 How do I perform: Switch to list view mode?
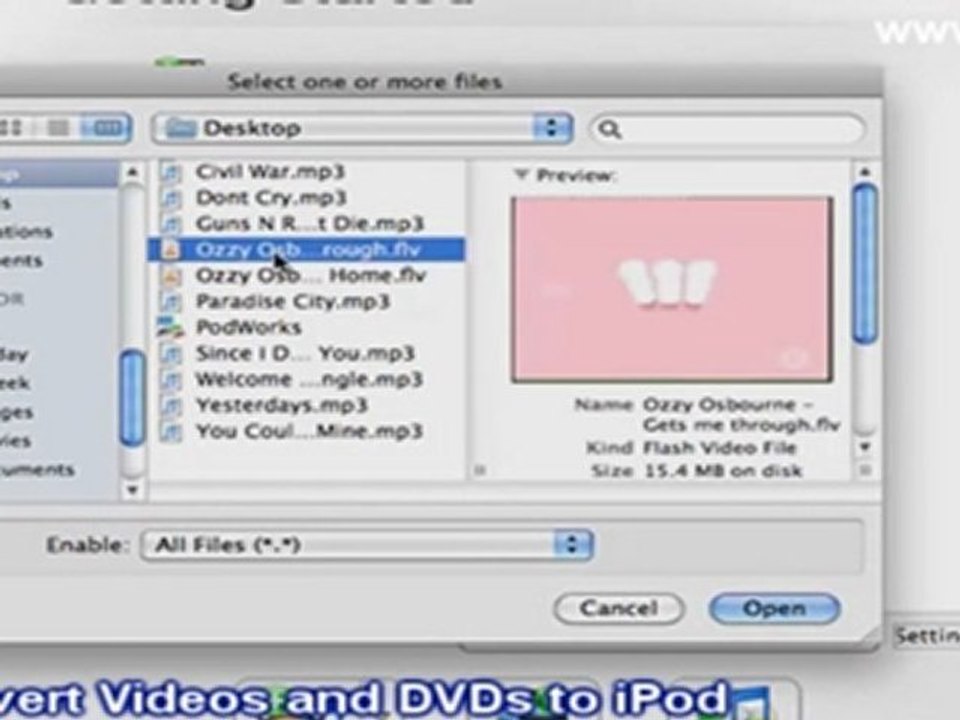point(59,128)
